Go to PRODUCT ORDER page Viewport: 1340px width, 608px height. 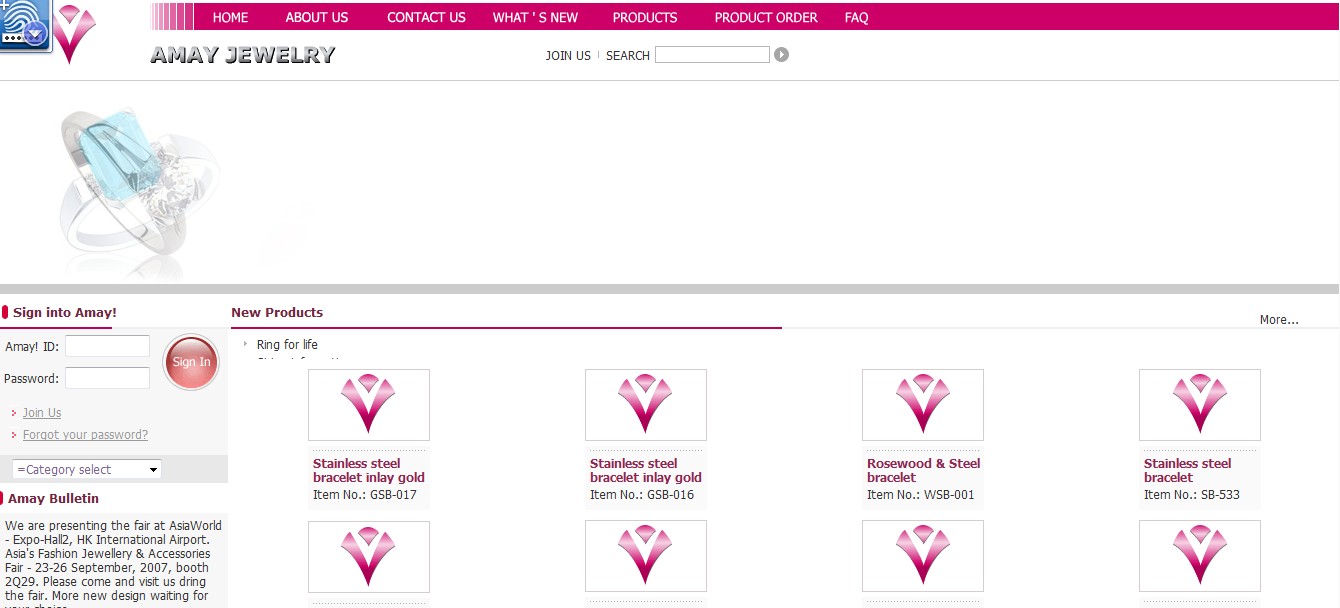tap(766, 17)
